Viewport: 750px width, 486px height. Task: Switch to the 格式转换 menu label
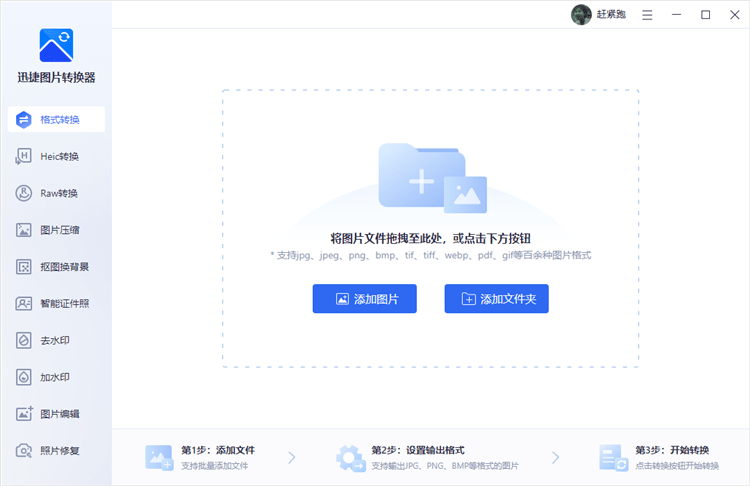coord(60,120)
